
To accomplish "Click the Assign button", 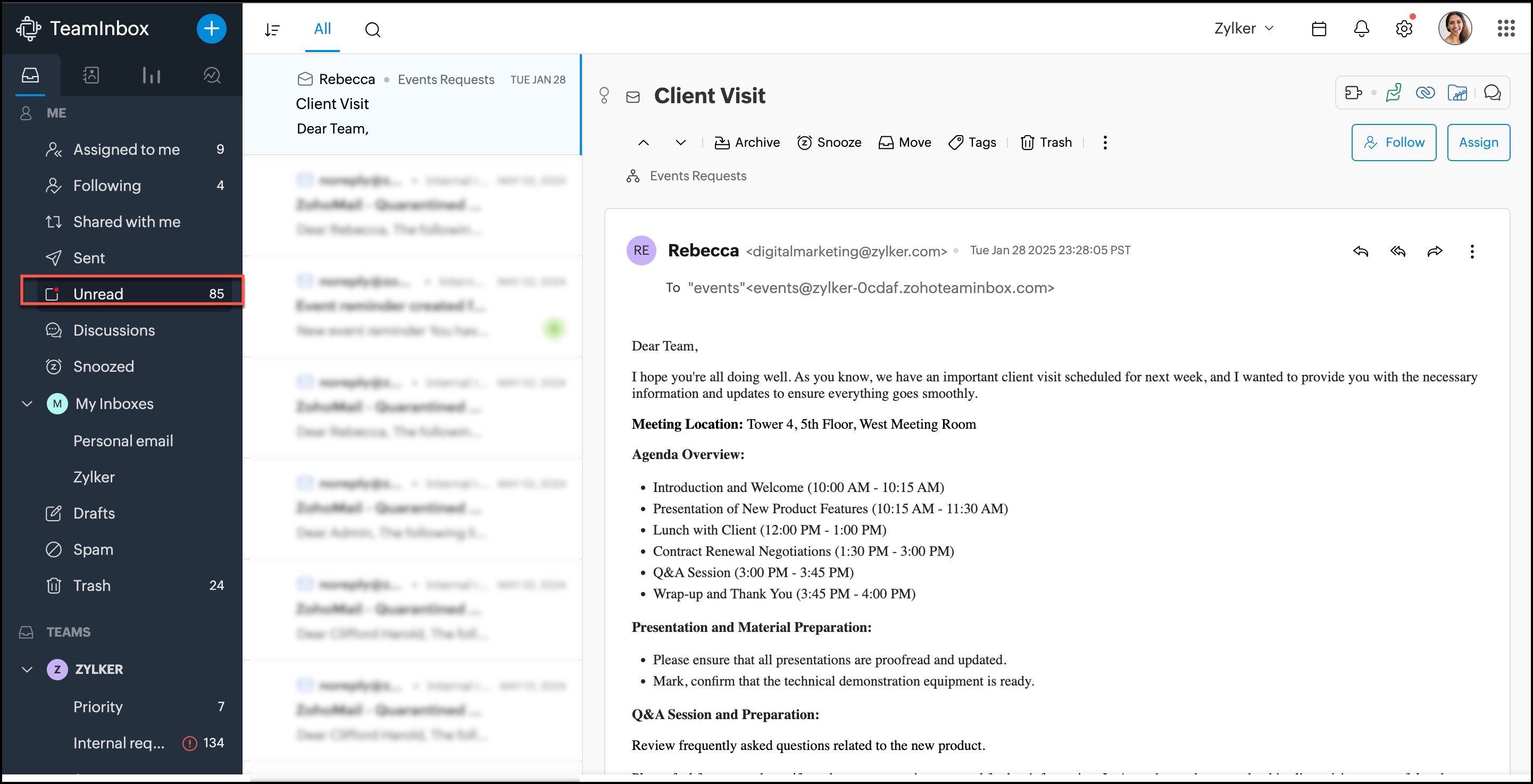I will tap(1478, 142).
